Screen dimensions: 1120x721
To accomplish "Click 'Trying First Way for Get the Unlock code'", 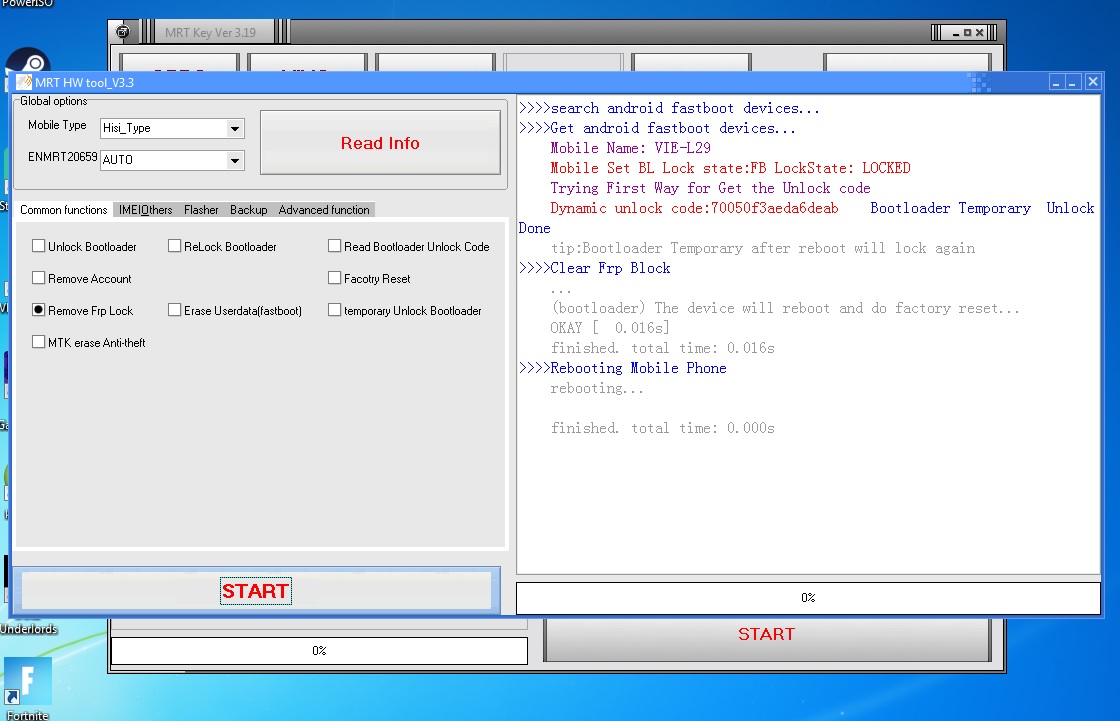I will tap(710, 188).
